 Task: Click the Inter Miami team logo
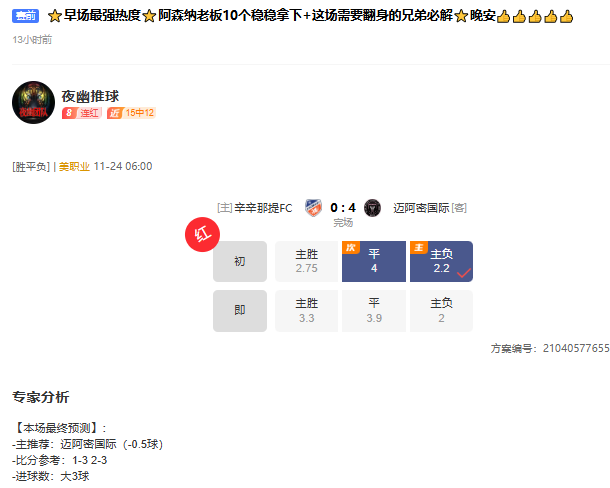pyautogui.click(x=372, y=208)
